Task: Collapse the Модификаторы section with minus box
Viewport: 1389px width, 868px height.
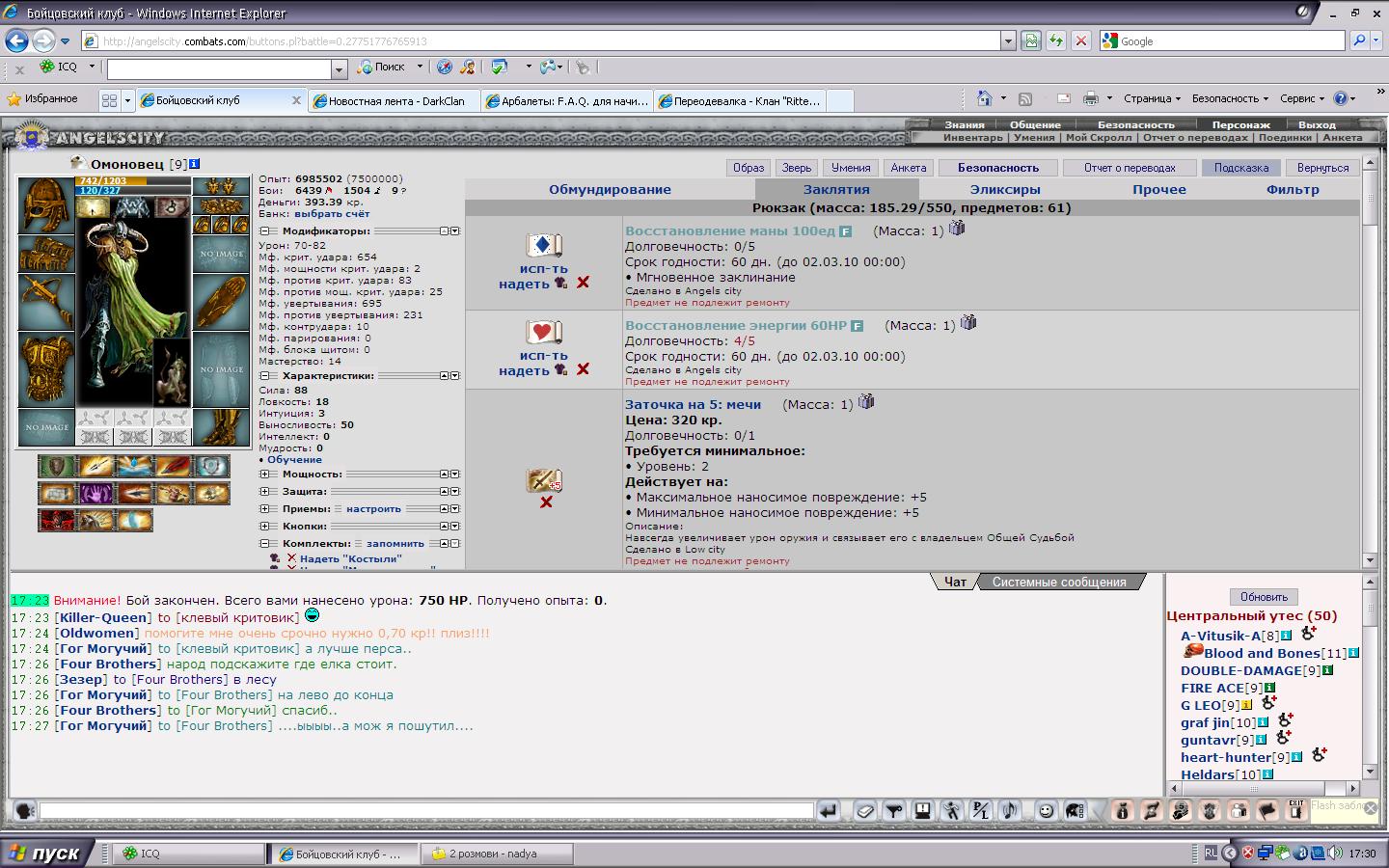Action: pos(264,231)
